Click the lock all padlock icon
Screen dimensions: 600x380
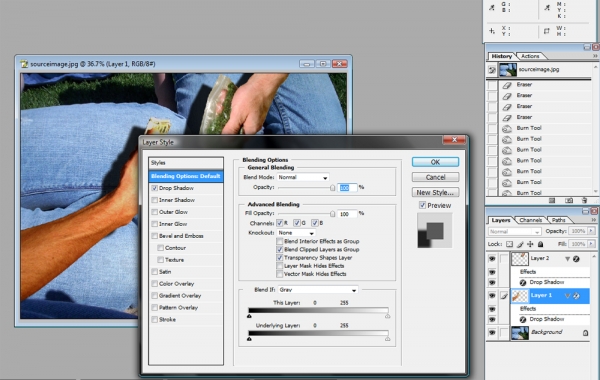point(540,244)
